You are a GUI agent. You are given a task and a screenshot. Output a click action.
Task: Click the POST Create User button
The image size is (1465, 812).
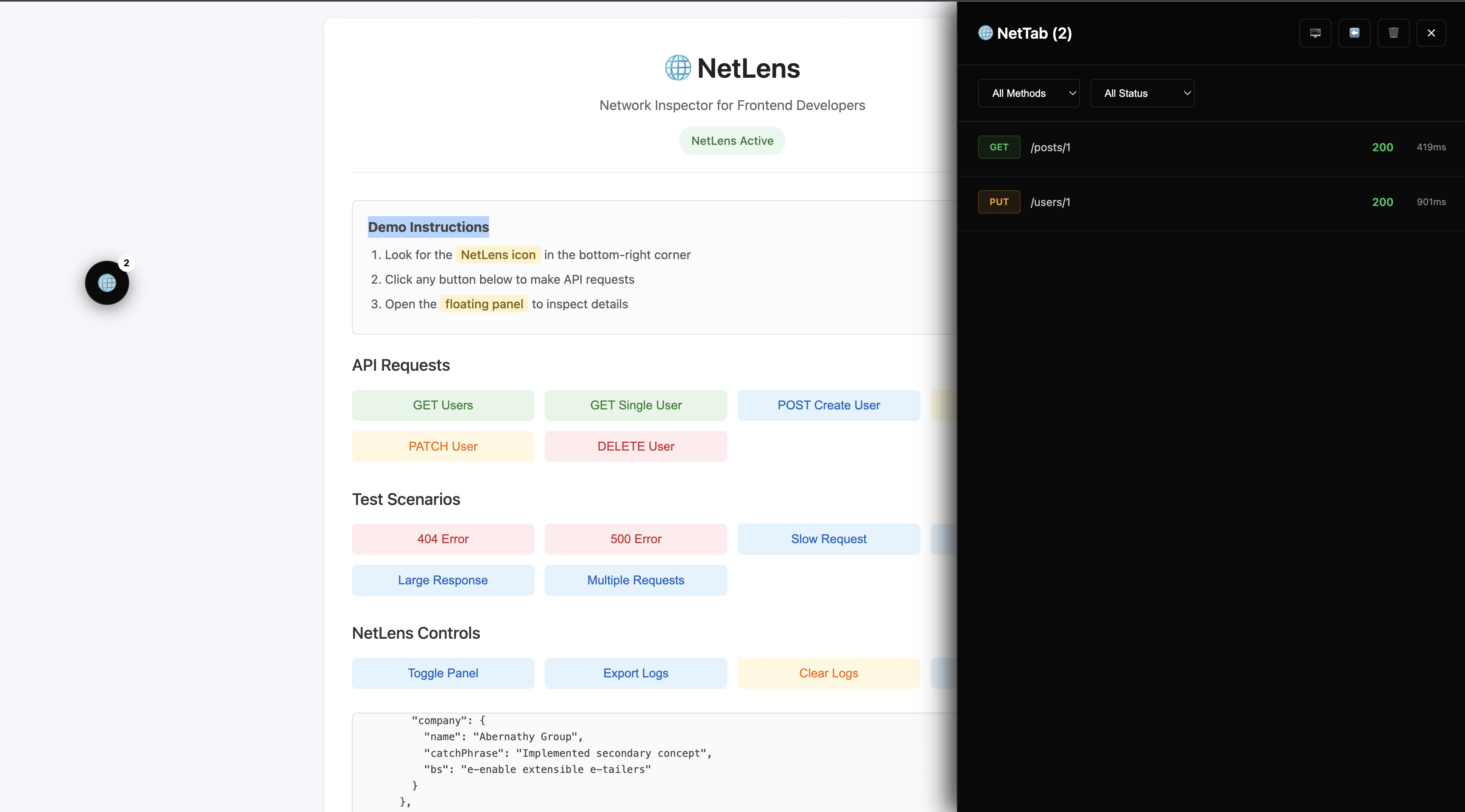pyautogui.click(x=828, y=406)
